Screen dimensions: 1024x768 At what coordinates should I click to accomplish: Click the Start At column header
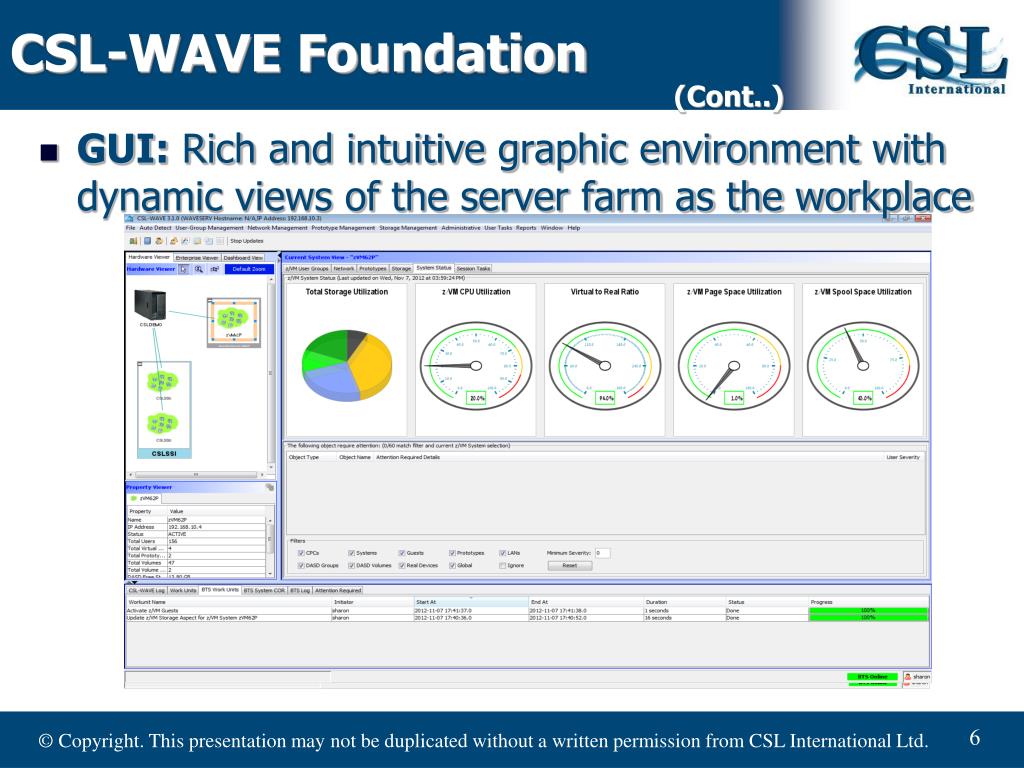pyautogui.click(x=471, y=602)
